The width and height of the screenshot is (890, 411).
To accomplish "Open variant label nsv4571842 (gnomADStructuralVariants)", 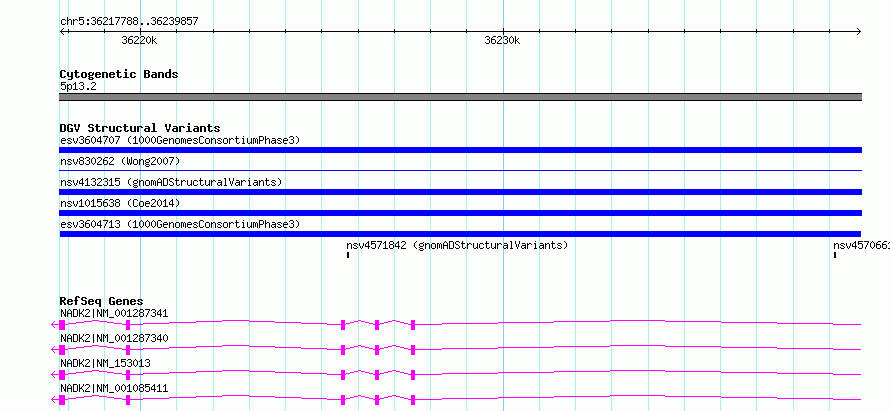I will click(x=457, y=245).
